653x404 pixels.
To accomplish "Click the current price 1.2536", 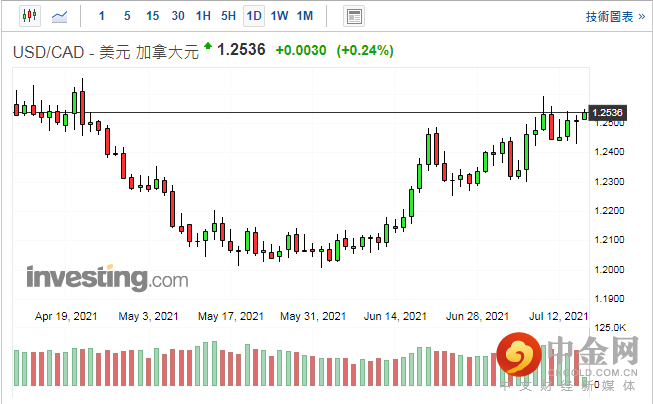I will click(241, 50).
